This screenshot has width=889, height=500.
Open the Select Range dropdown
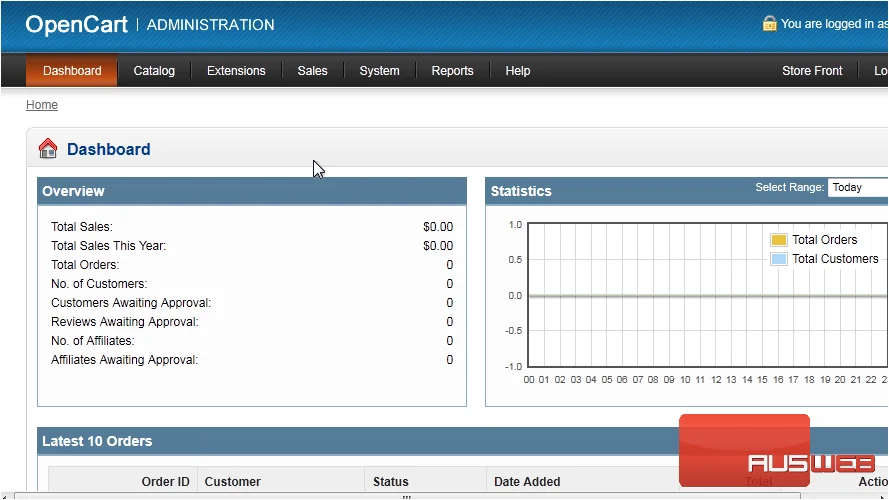[858, 188]
